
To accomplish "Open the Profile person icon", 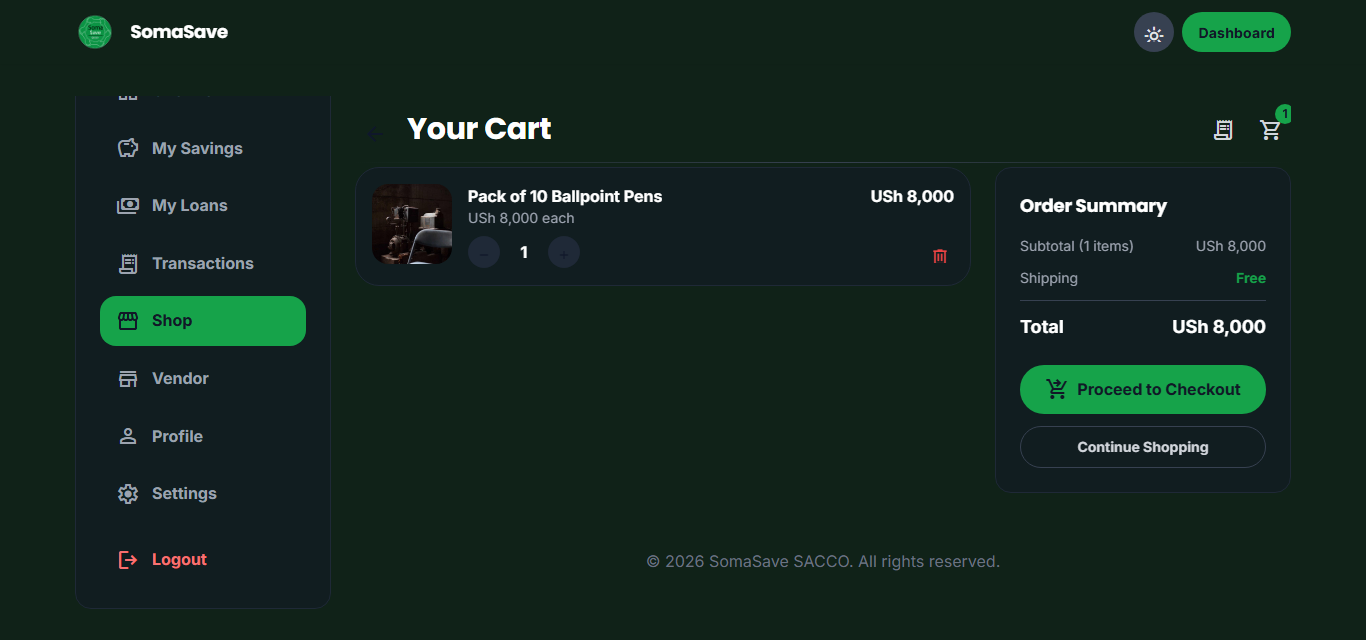I will click(128, 436).
